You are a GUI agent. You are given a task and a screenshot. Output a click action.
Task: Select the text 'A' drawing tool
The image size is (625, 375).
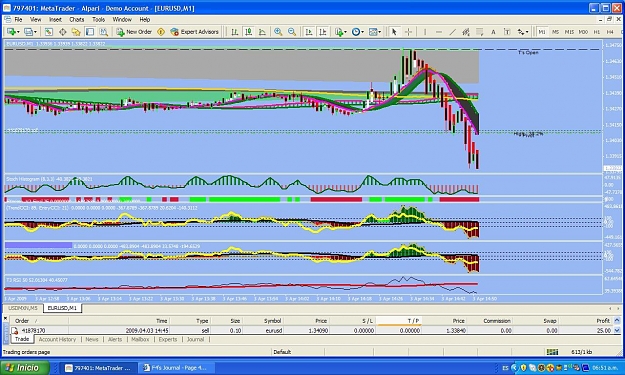click(493, 32)
